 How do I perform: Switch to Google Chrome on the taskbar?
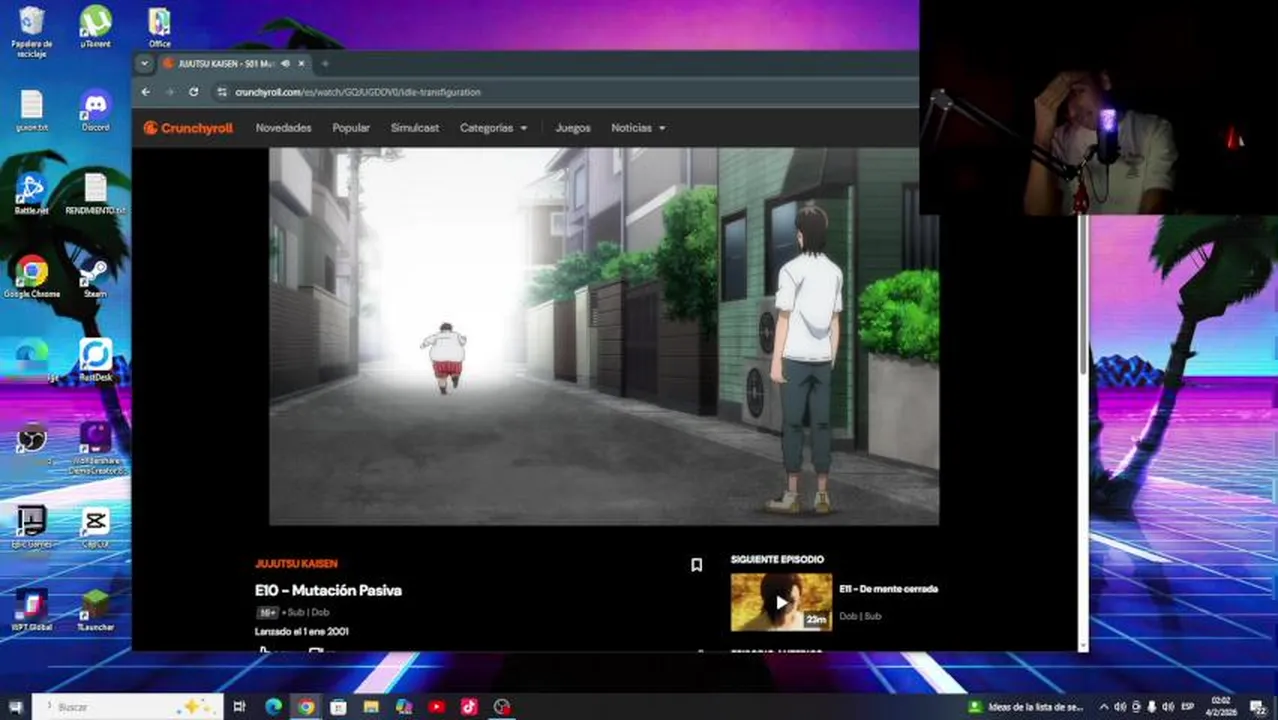[306, 707]
